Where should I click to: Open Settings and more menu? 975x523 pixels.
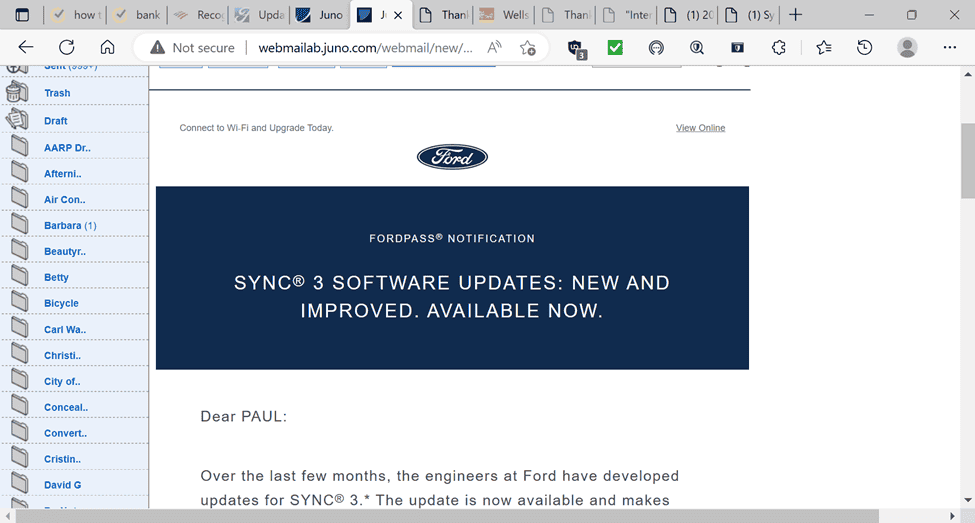(x=950, y=47)
